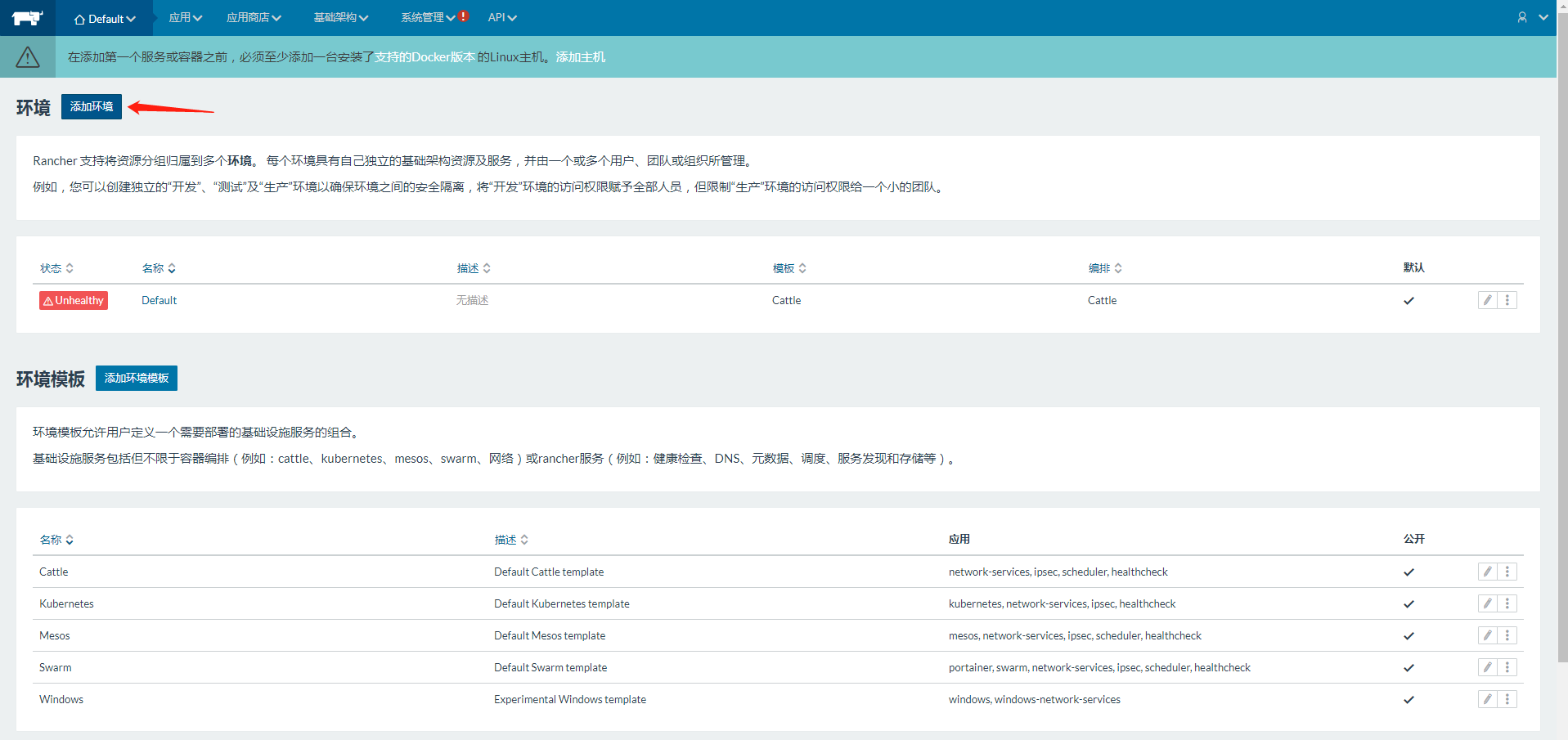Edit the Mesos template with pencil icon
1568x740 pixels.
click(x=1488, y=635)
